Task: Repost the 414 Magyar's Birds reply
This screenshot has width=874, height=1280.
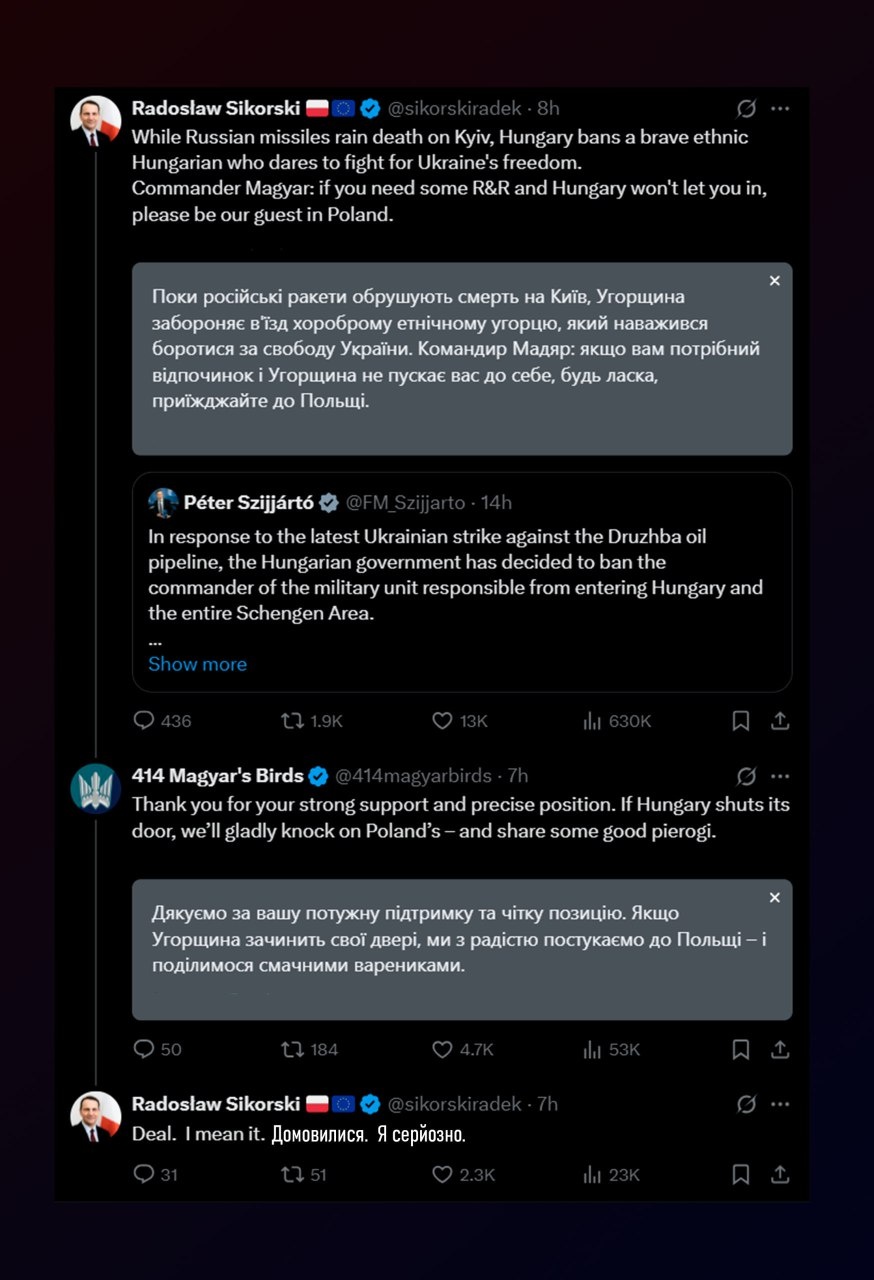Action: pos(292,1049)
